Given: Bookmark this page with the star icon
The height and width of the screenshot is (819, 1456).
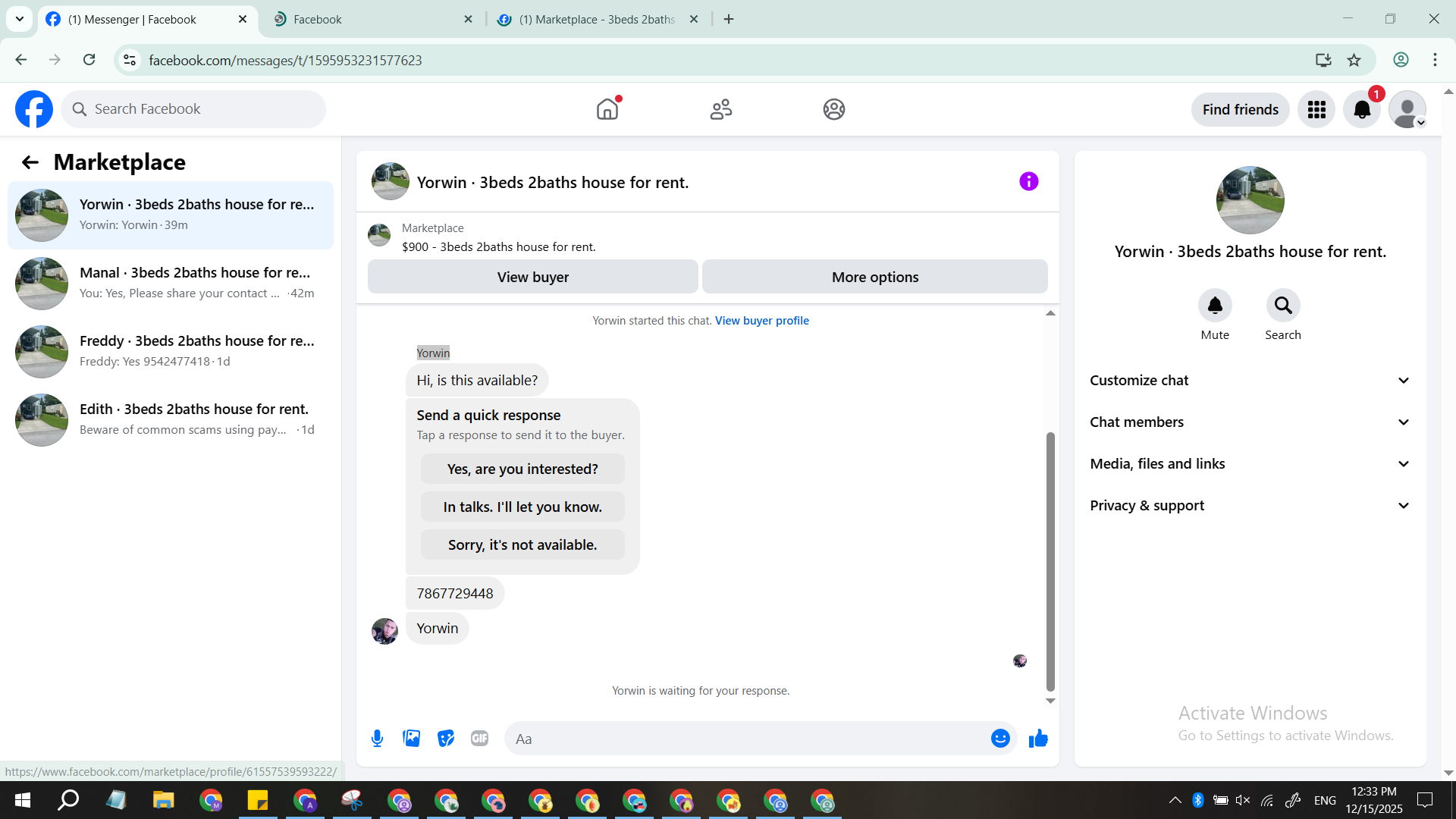Looking at the screenshot, I should click(1354, 60).
